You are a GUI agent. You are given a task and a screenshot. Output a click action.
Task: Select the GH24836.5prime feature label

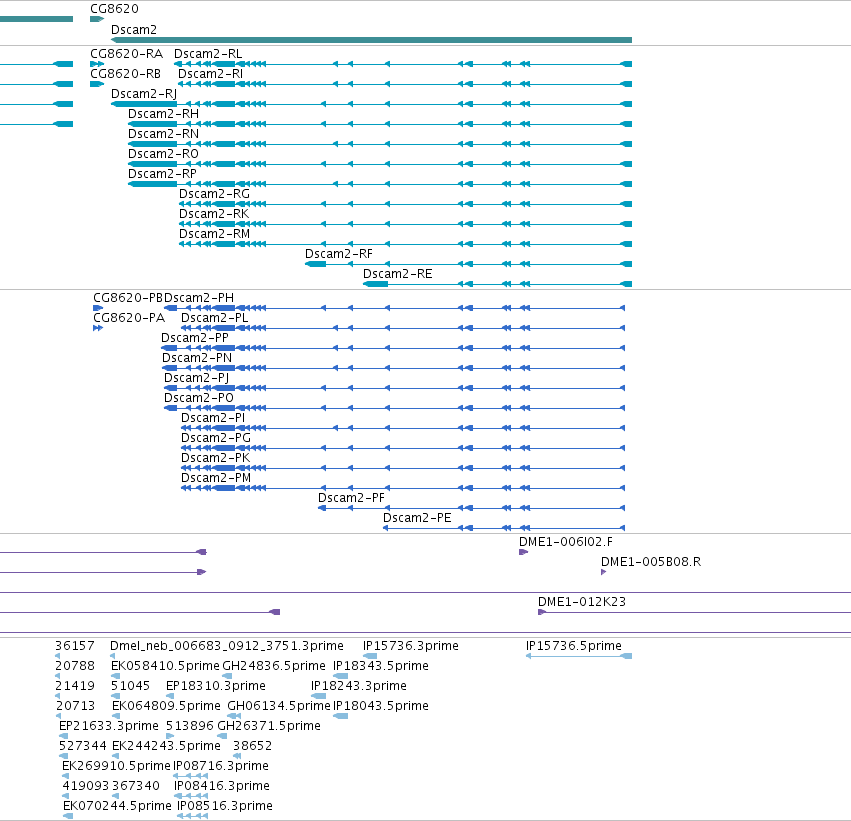pyautogui.click(x=274, y=666)
